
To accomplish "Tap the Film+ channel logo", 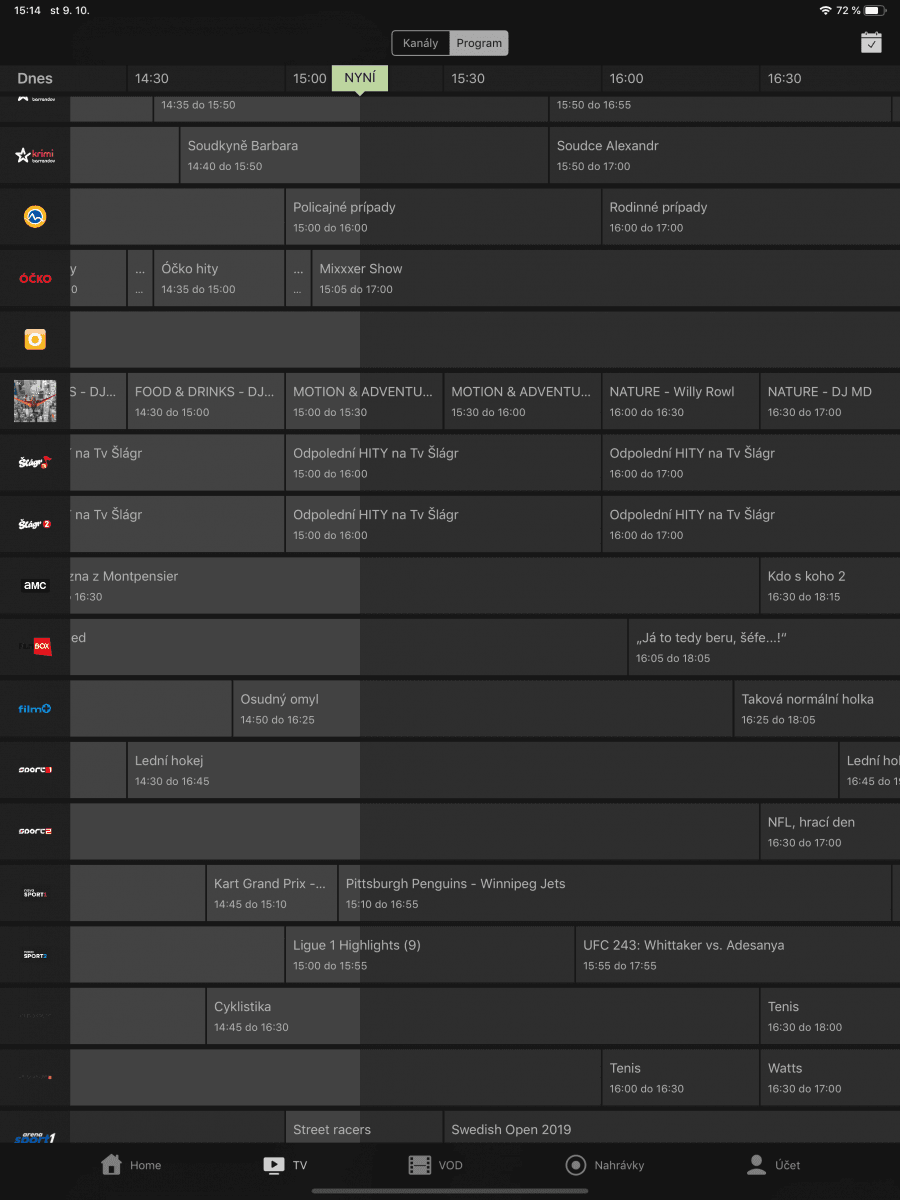I will (35, 709).
